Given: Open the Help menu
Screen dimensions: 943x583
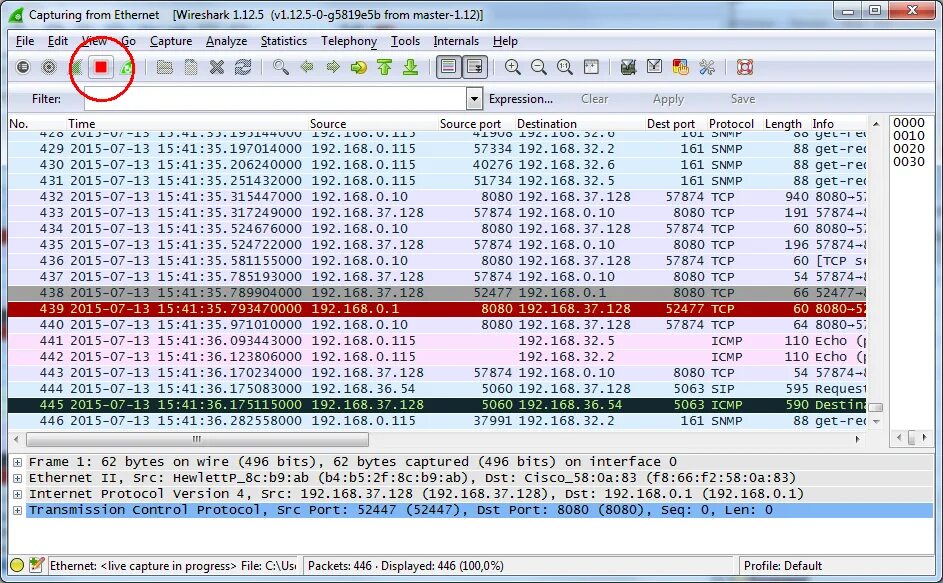Looking at the screenshot, I should pos(505,41).
